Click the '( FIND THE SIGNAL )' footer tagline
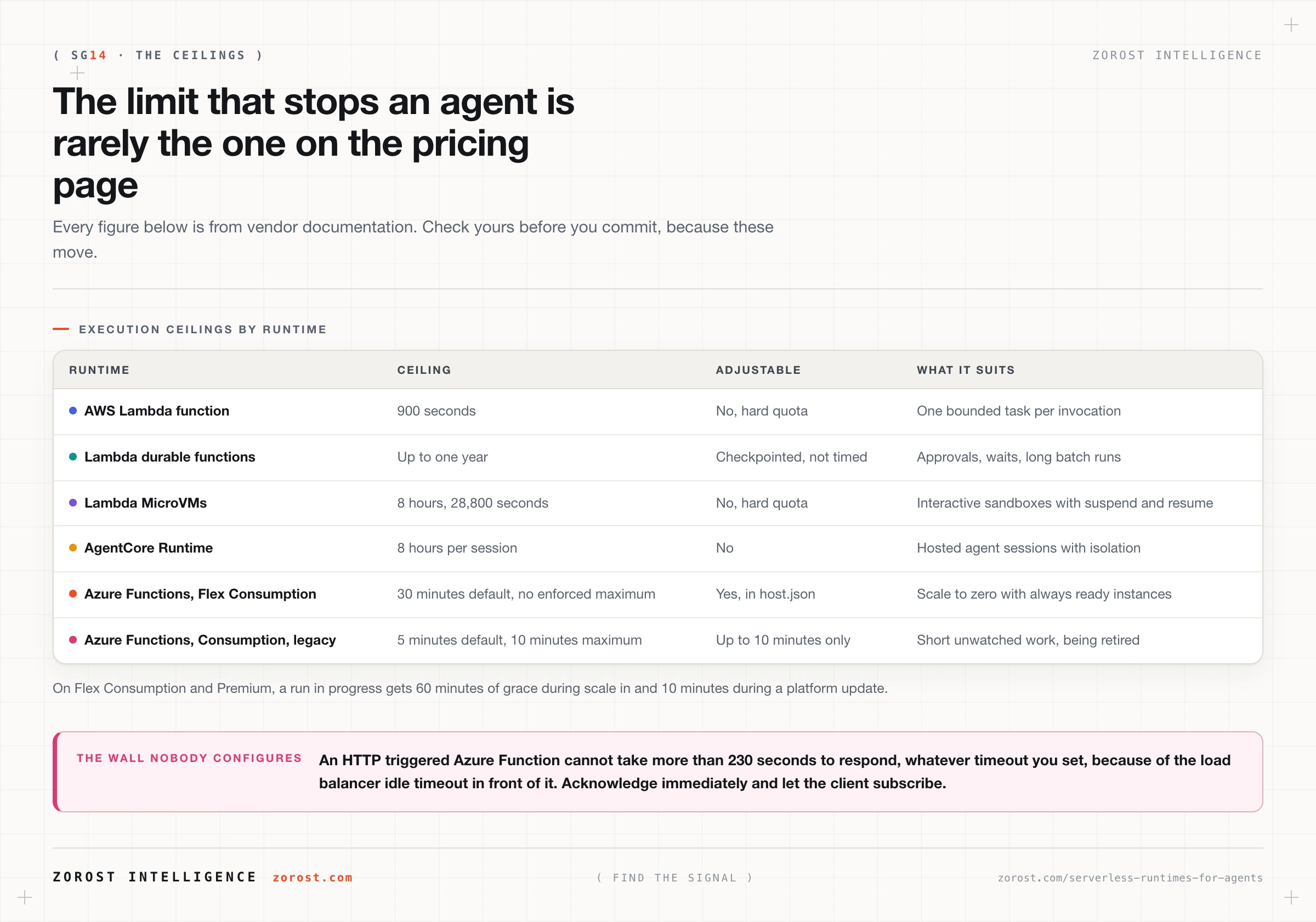Image resolution: width=1316 pixels, height=922 pixels. point(674,878)
